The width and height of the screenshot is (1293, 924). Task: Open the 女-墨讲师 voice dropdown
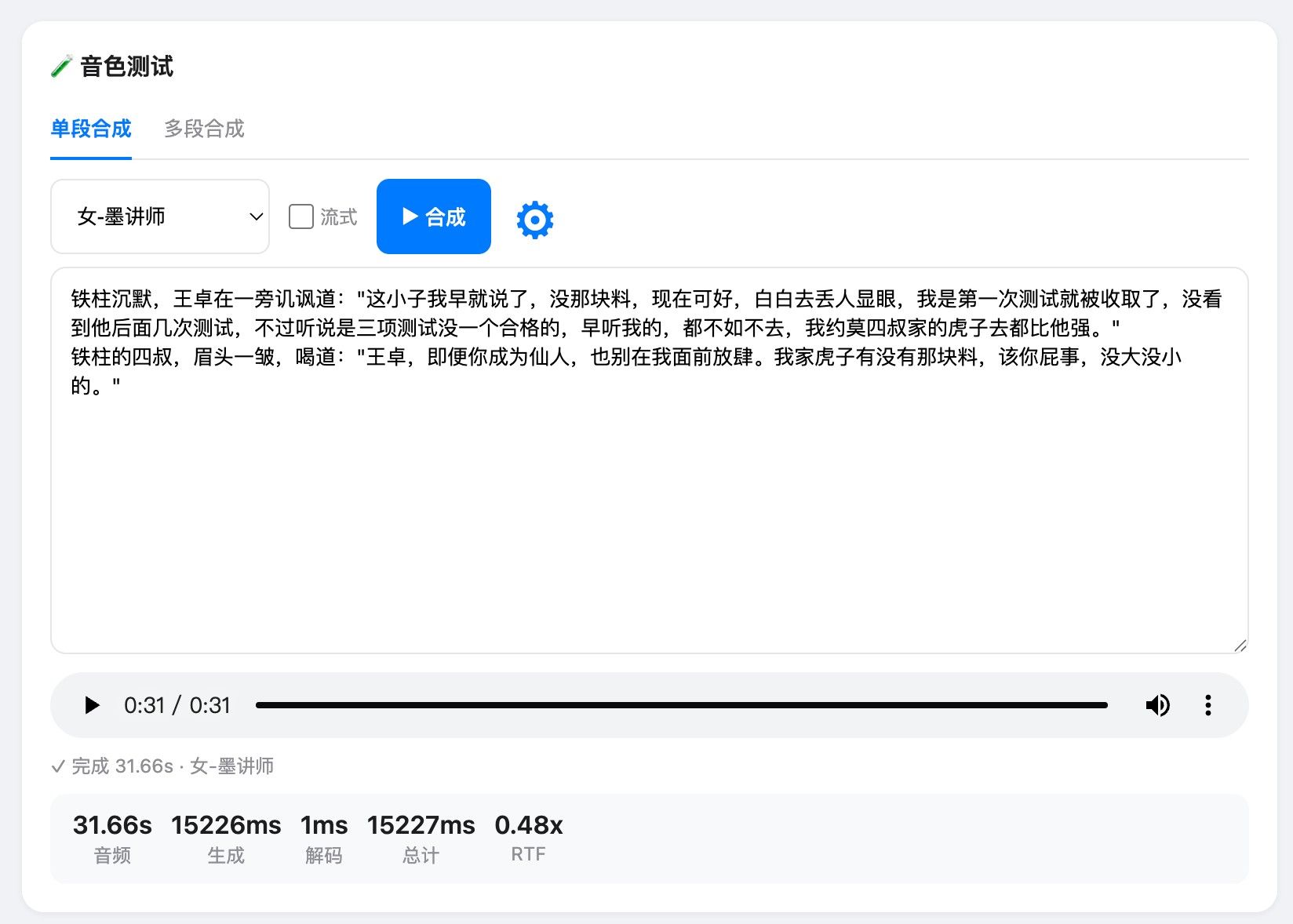click(x=160, y=216)
